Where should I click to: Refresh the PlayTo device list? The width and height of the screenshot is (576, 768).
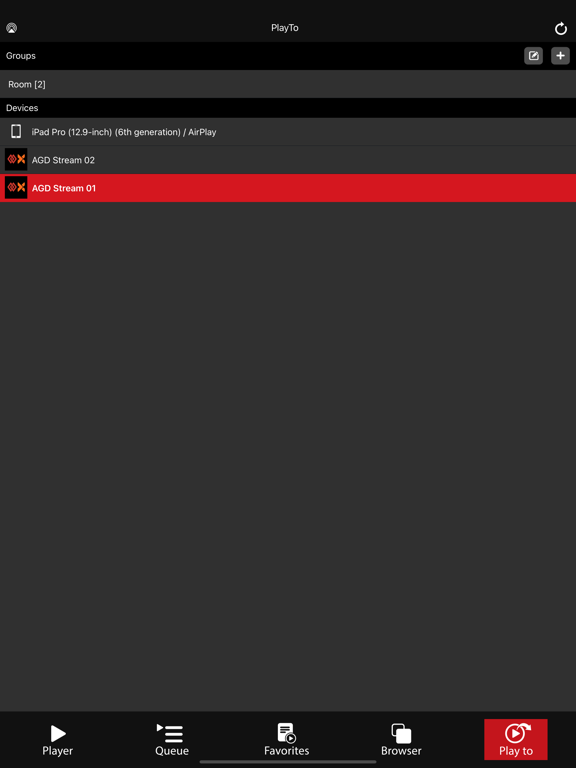(560, 28)
